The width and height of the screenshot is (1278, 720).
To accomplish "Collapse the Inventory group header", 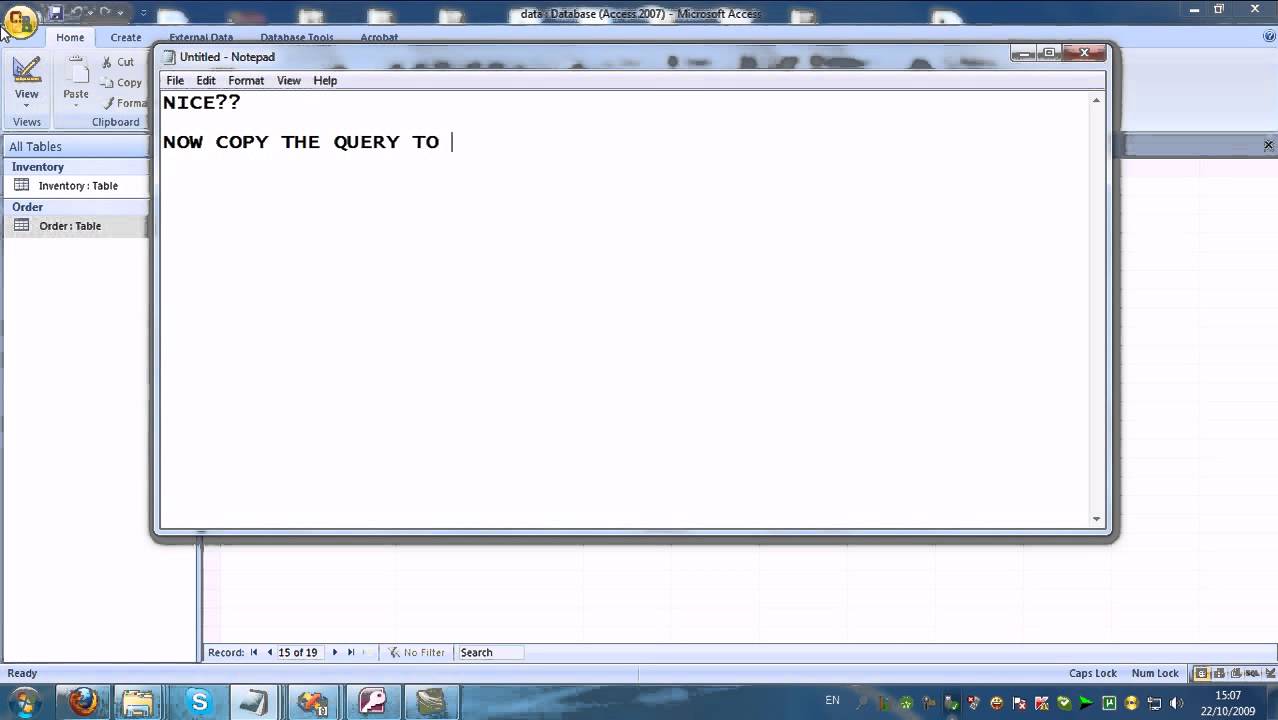I will click(75, 167).
